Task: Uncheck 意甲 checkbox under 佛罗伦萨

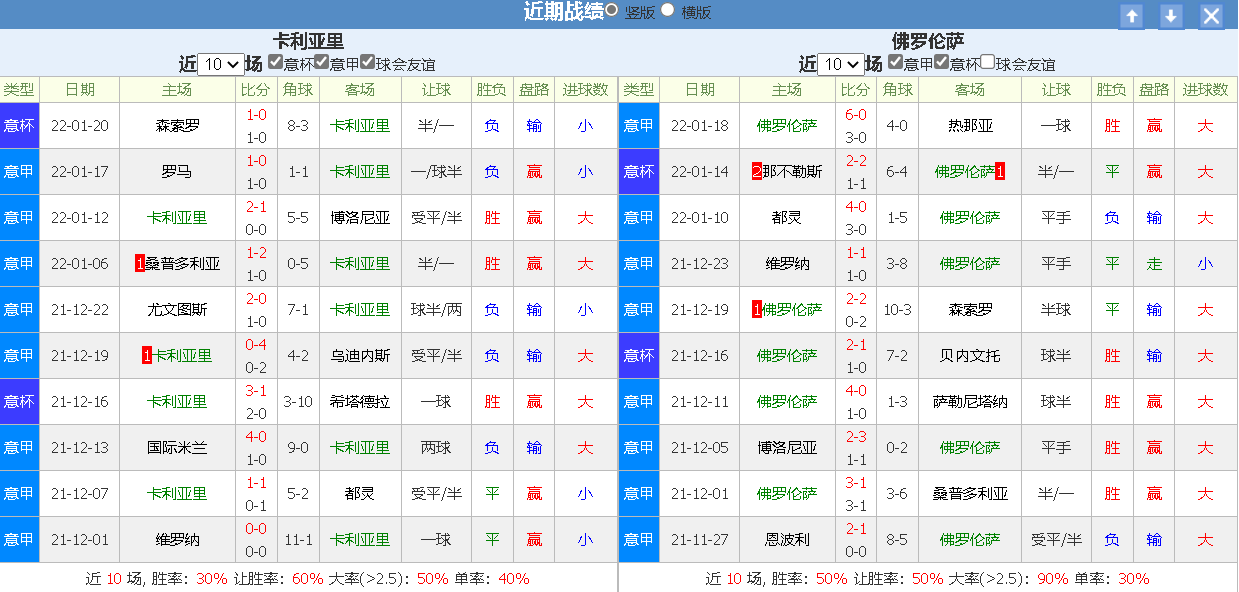Action: click(896, 62)
